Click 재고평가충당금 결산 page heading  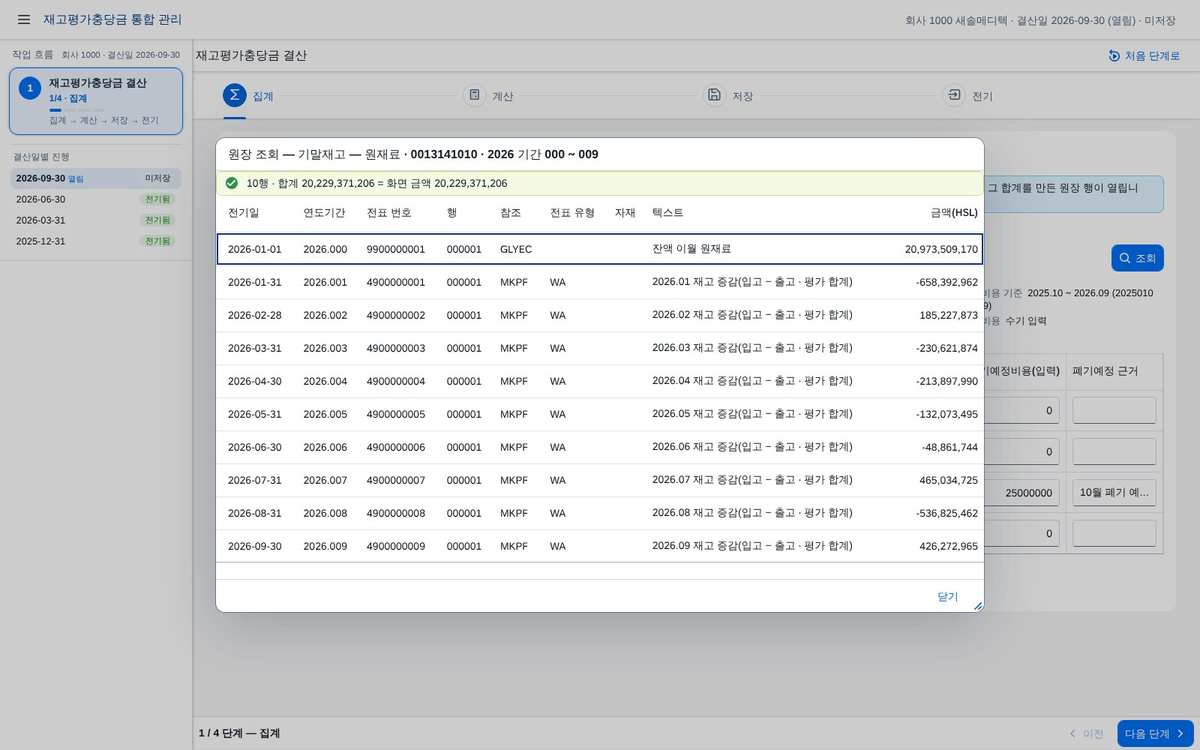[x=251, y=56]
